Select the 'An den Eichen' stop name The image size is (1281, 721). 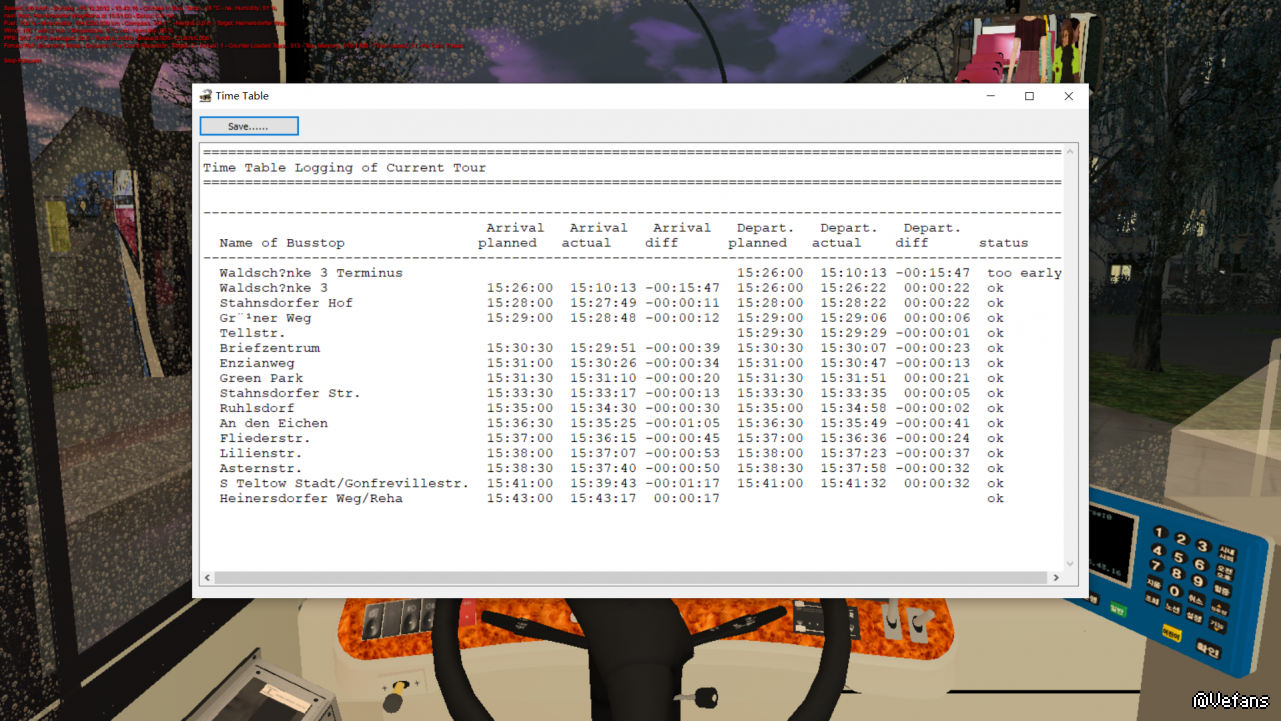coord(273,423)
